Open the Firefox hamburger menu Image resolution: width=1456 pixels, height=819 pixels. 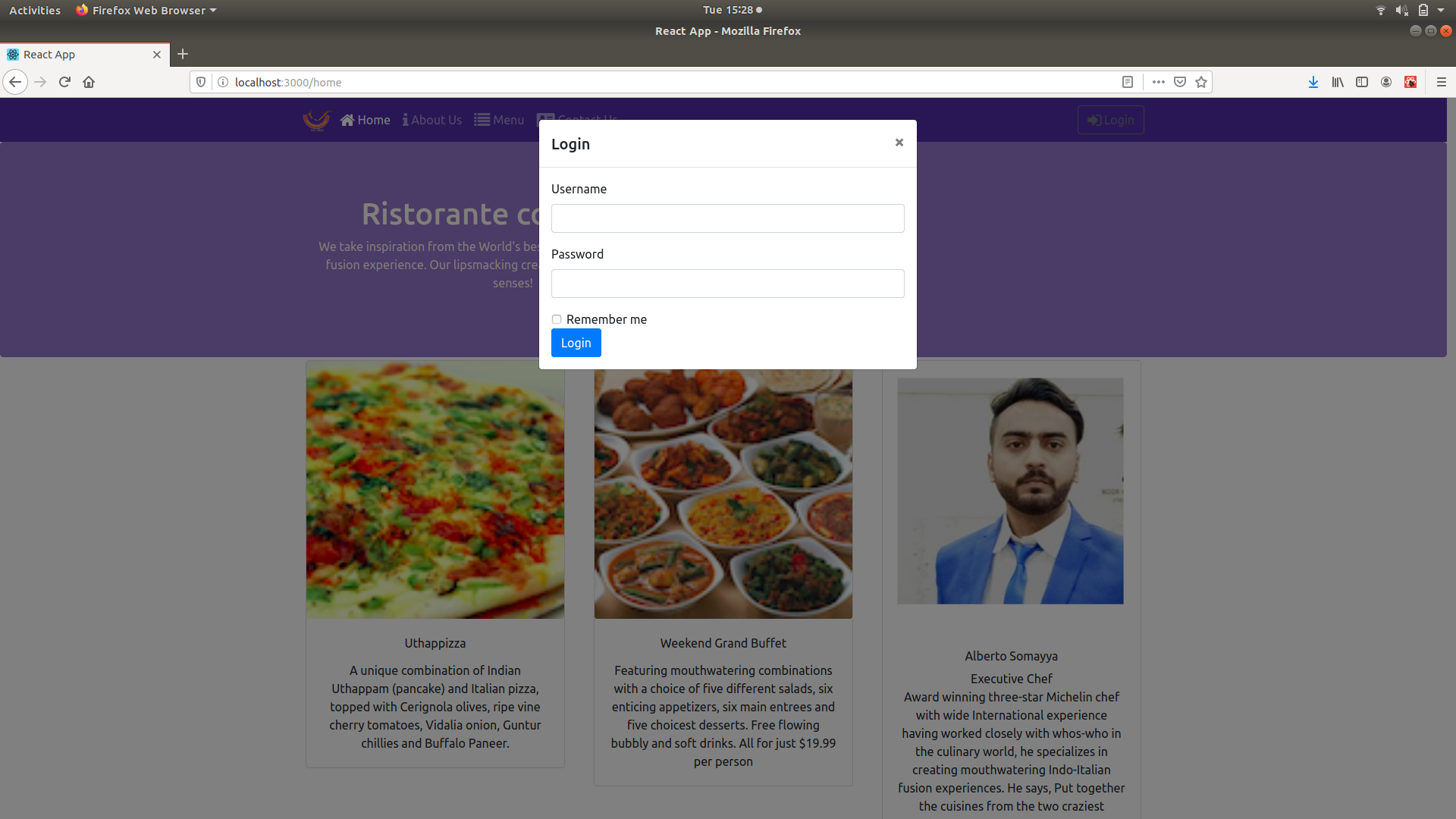(1442, 82)
